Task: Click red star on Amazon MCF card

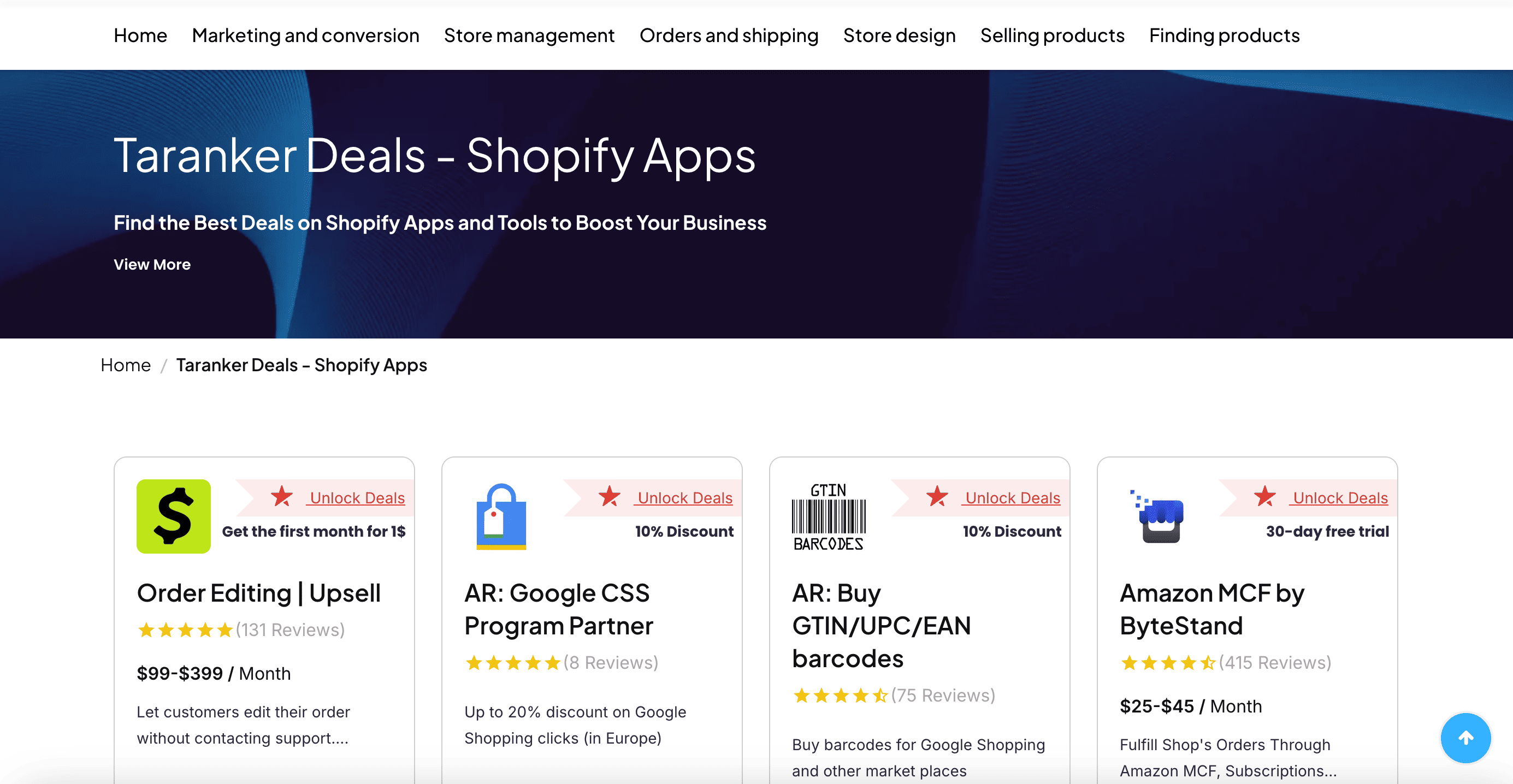Action: click(1265, 496)
